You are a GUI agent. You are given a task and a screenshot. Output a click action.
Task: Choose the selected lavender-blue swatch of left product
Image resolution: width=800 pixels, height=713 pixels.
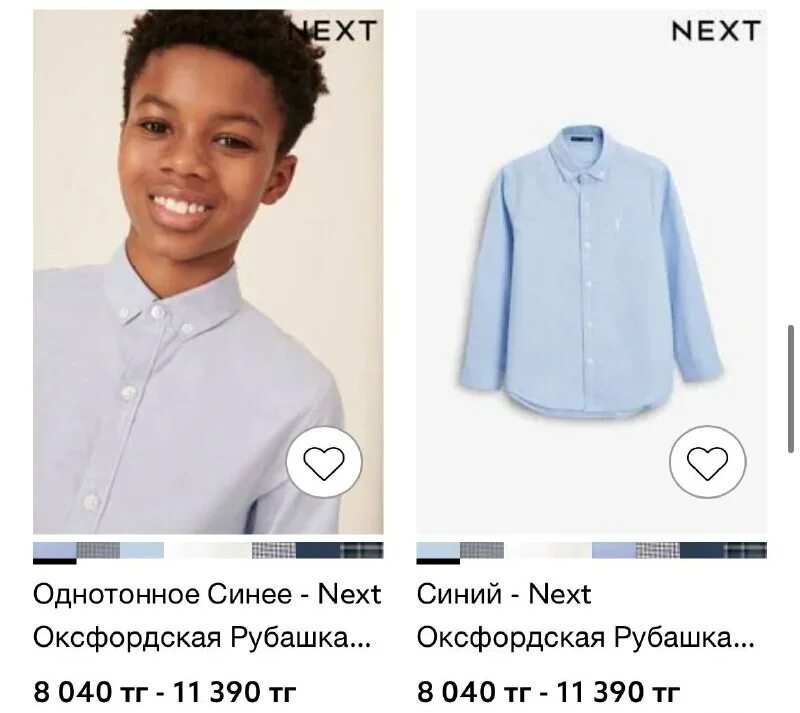tap(55, 551)
